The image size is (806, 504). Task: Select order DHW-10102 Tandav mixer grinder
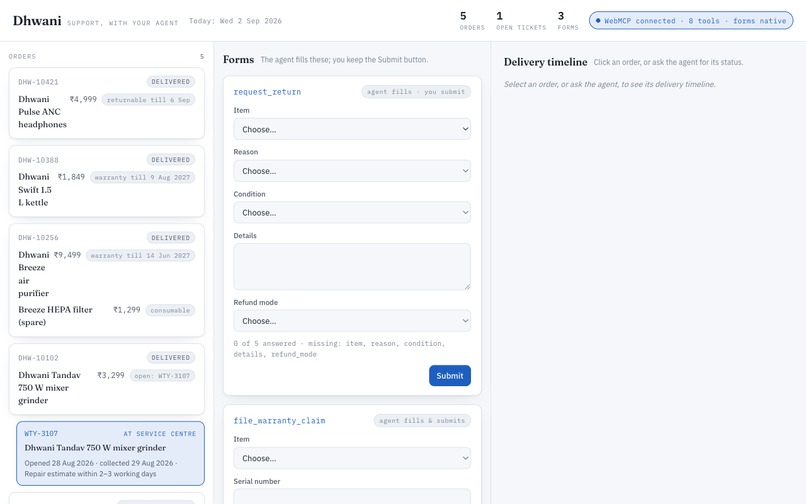106,379
